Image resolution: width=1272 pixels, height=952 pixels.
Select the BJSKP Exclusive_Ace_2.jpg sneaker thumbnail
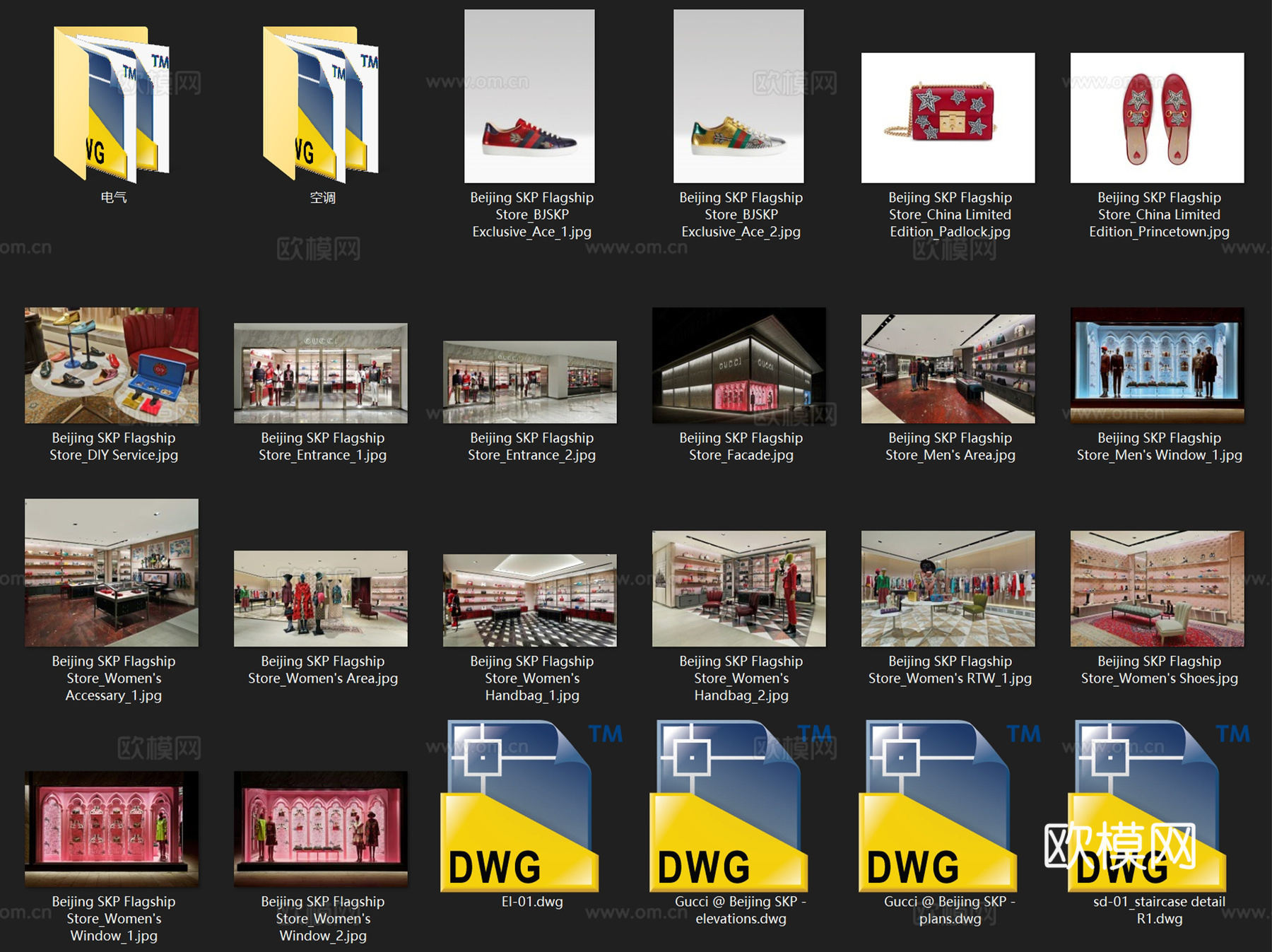(738, 96)
